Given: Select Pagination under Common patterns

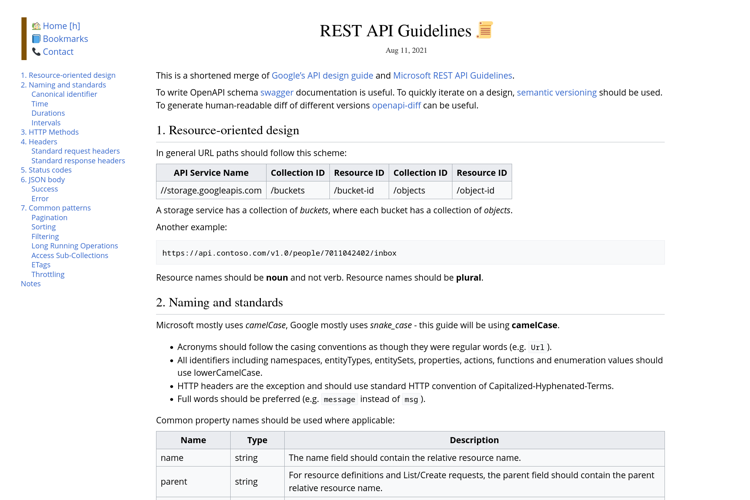Looking at the screenshot, I should (x=49, y=217).
